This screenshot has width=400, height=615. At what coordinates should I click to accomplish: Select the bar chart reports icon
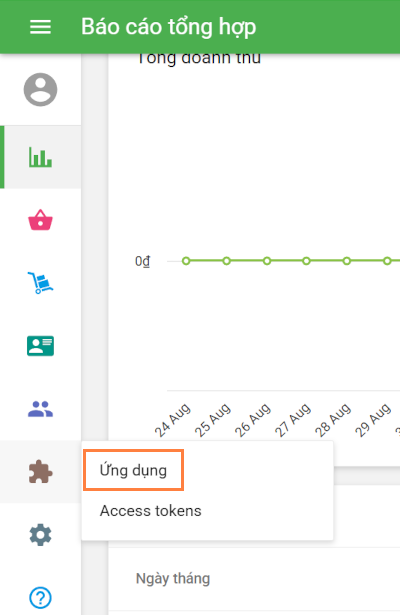(x=40, y=157)
